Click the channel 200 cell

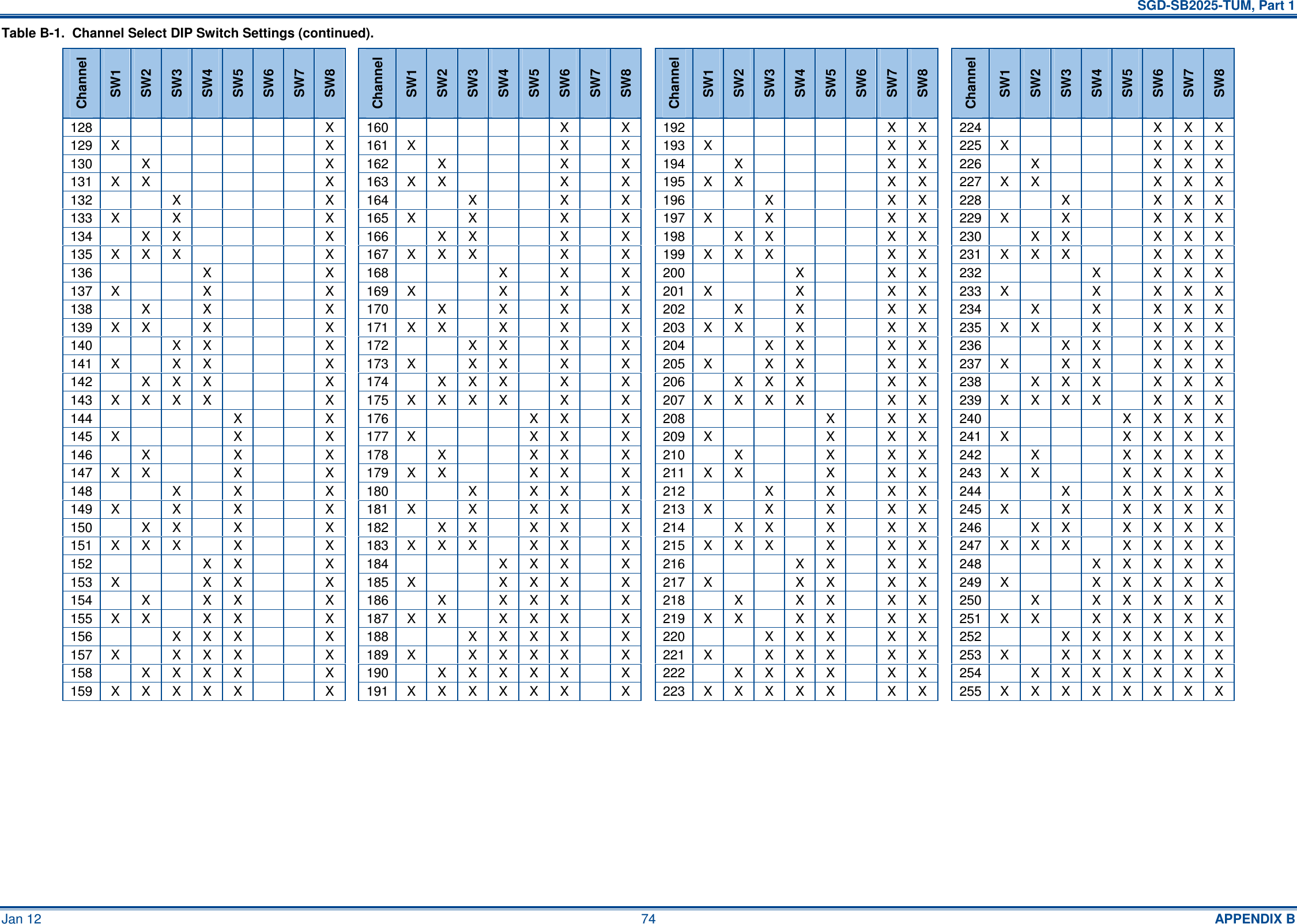674,273
